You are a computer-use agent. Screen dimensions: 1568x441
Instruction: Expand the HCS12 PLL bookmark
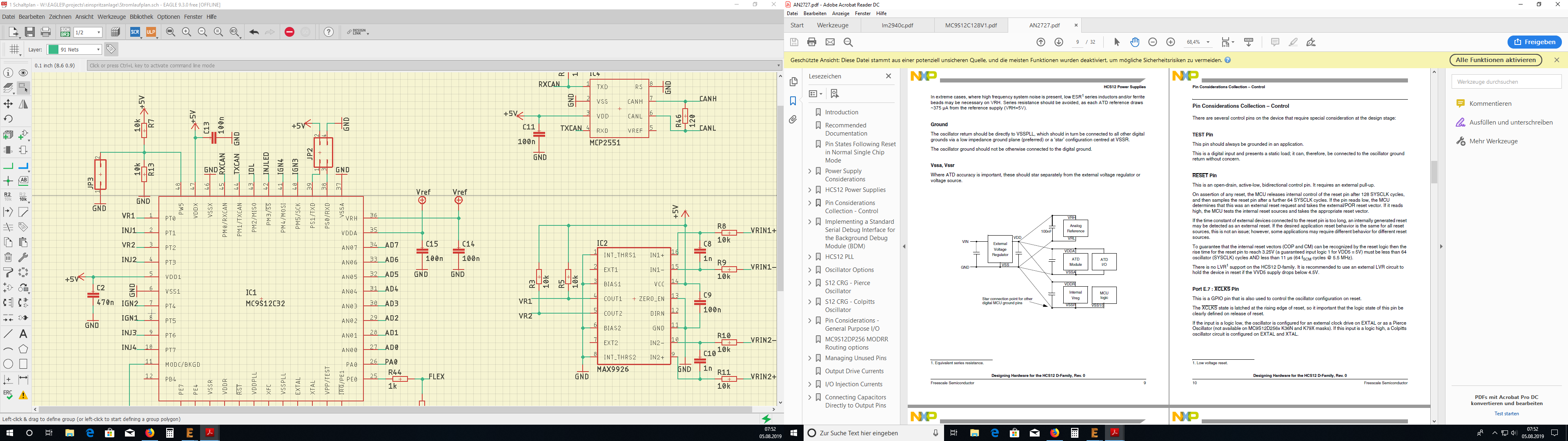click(x=810, y=257)
